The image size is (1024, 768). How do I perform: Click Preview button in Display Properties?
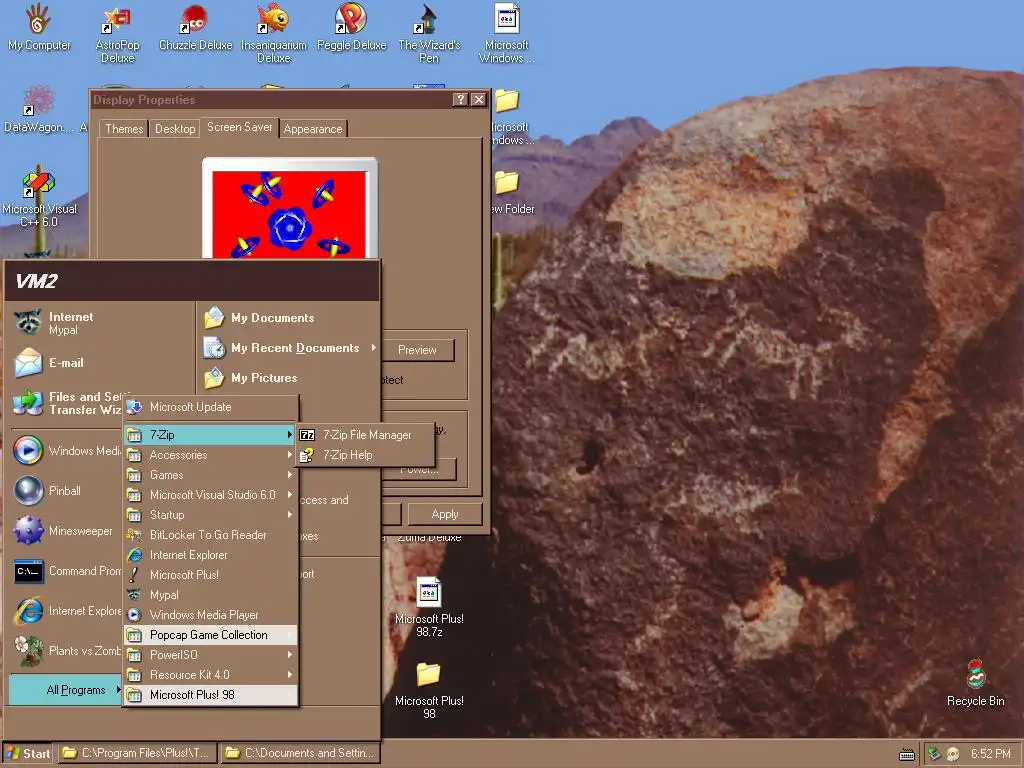tap(417, 350)
